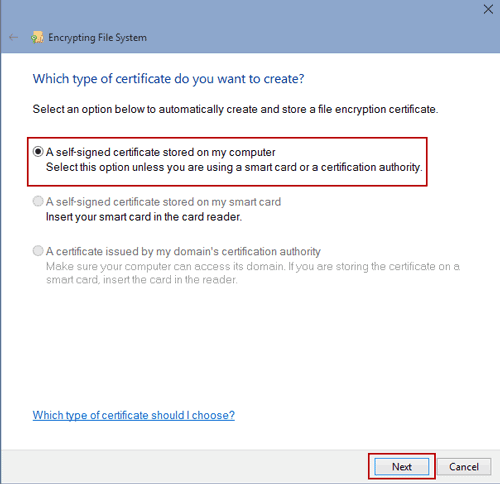This screenshot has height=484, width=500.
Task: Click text 'Make sure your computer can access its domain'
Action: [165, 266]
